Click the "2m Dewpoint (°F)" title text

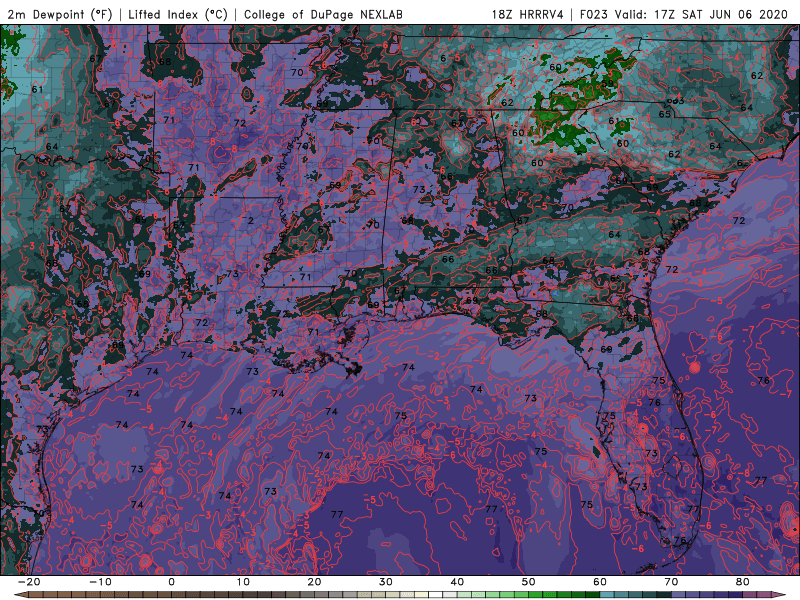59,15
